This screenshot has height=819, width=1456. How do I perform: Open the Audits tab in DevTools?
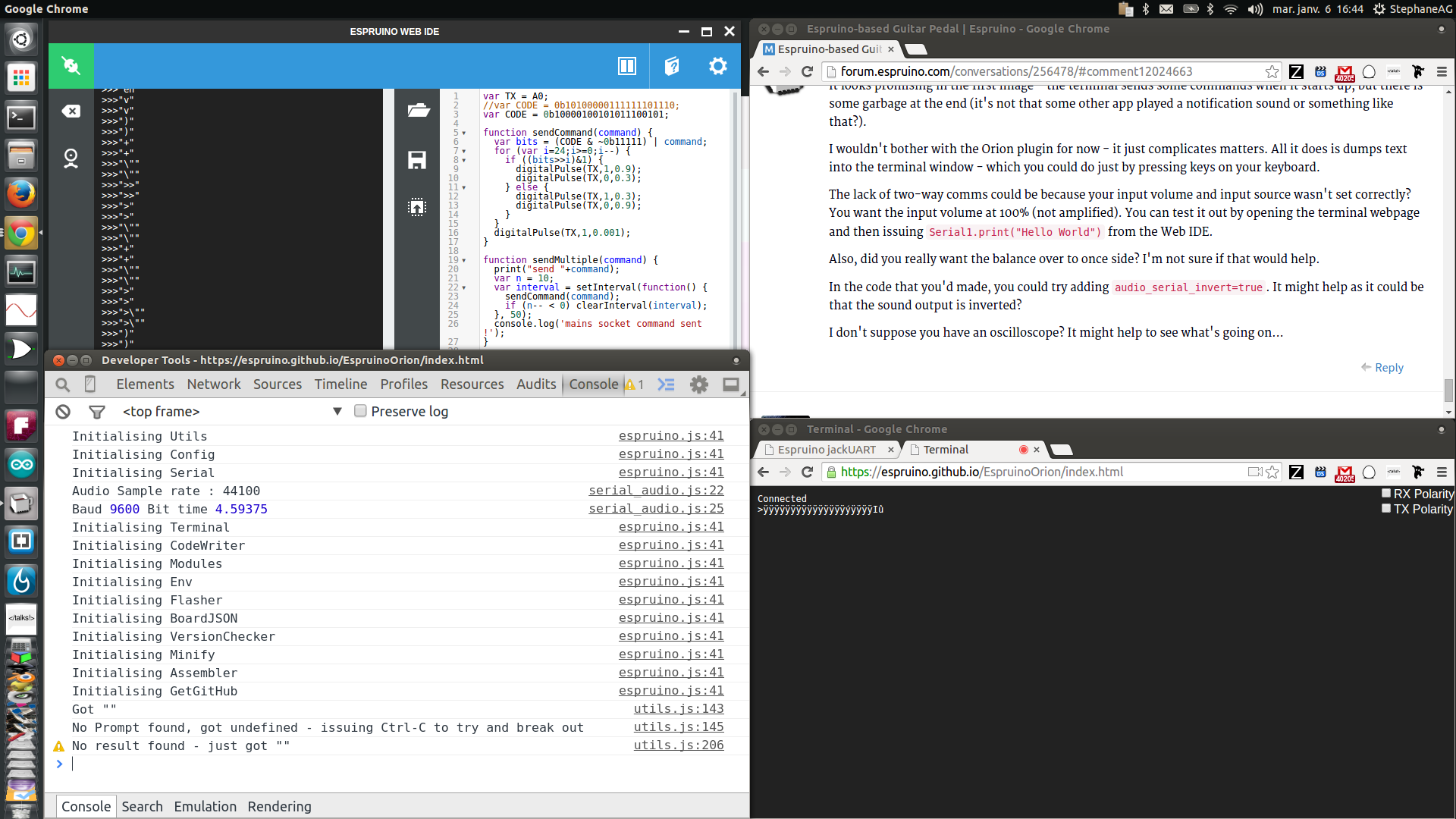[x=536, y=384]
